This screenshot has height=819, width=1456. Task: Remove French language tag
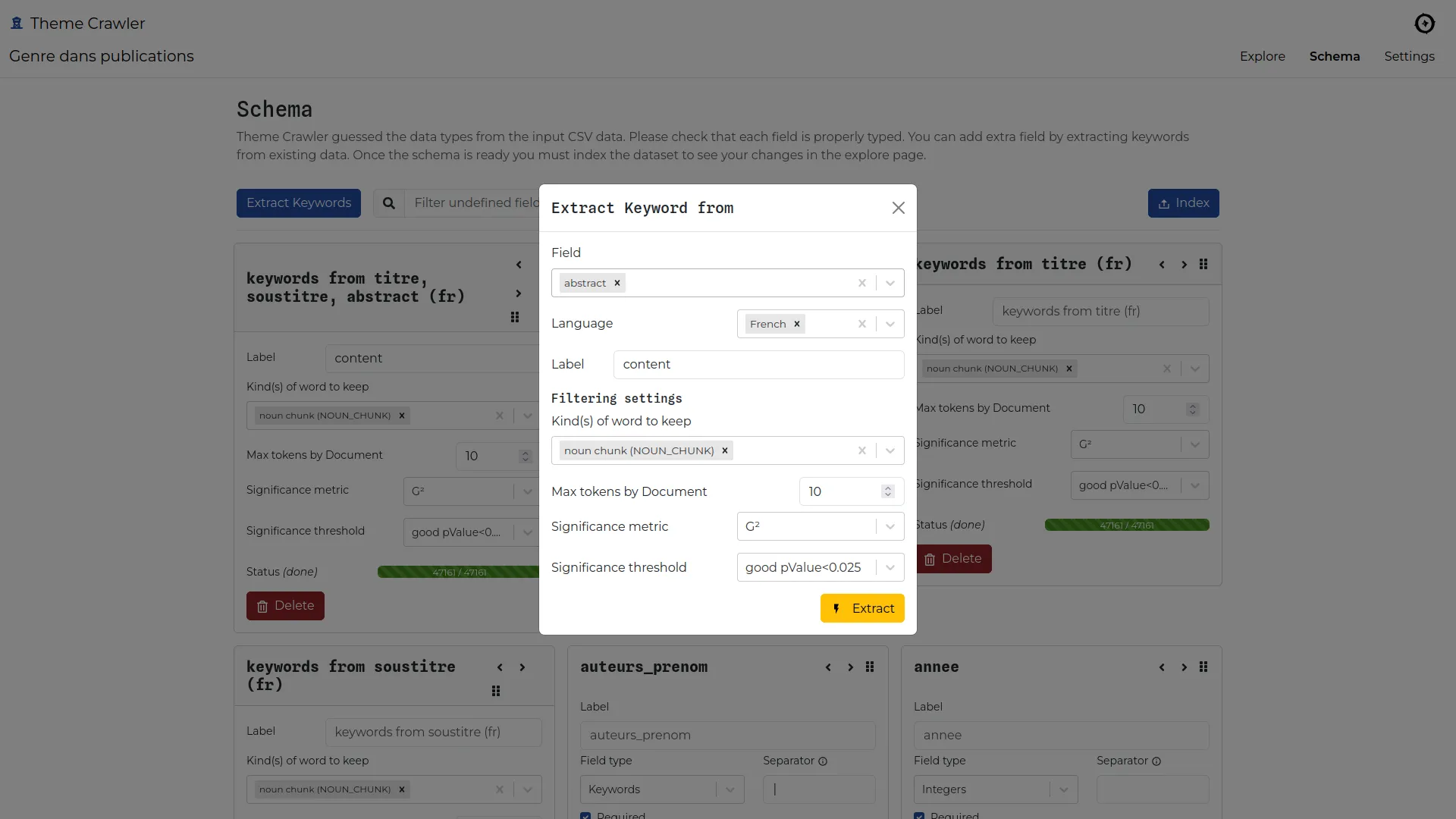tap(797, 324)
